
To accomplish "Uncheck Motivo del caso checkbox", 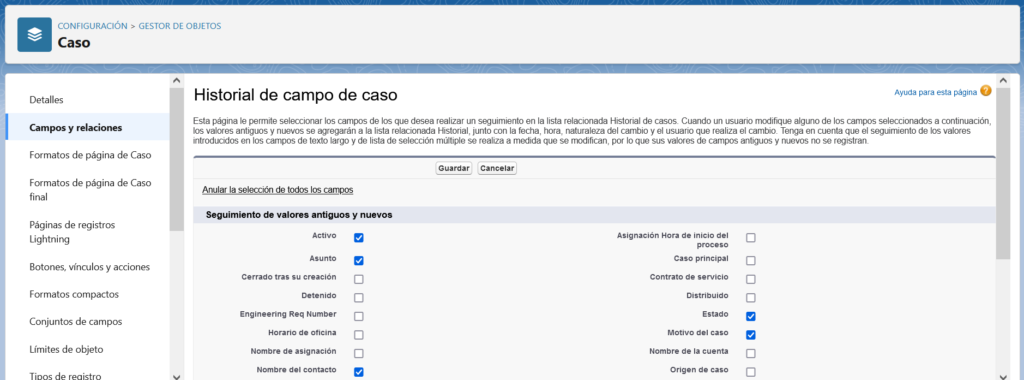I will click(751, 335).
